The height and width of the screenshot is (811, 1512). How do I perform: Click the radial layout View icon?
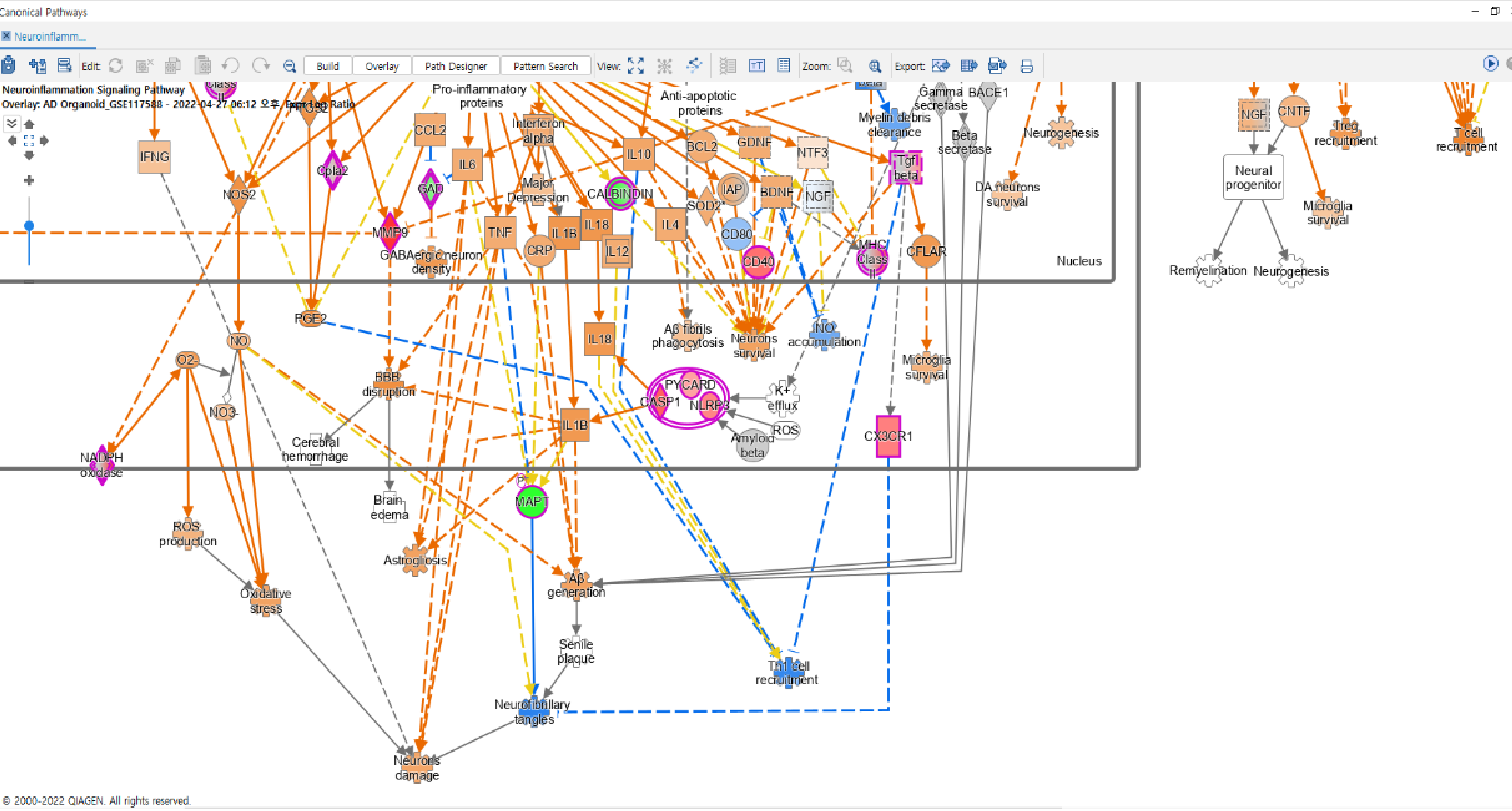point(664,66)
